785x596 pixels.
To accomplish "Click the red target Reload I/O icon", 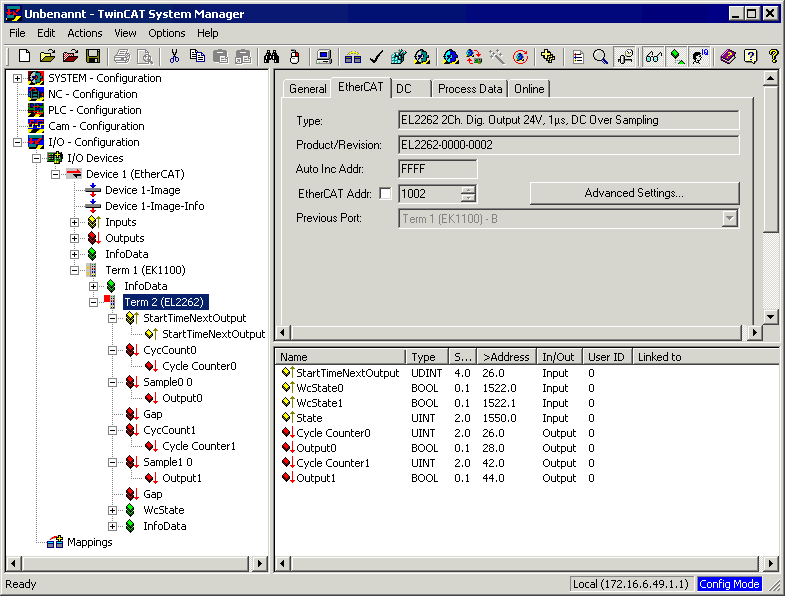I will click(x=521, y=57).
